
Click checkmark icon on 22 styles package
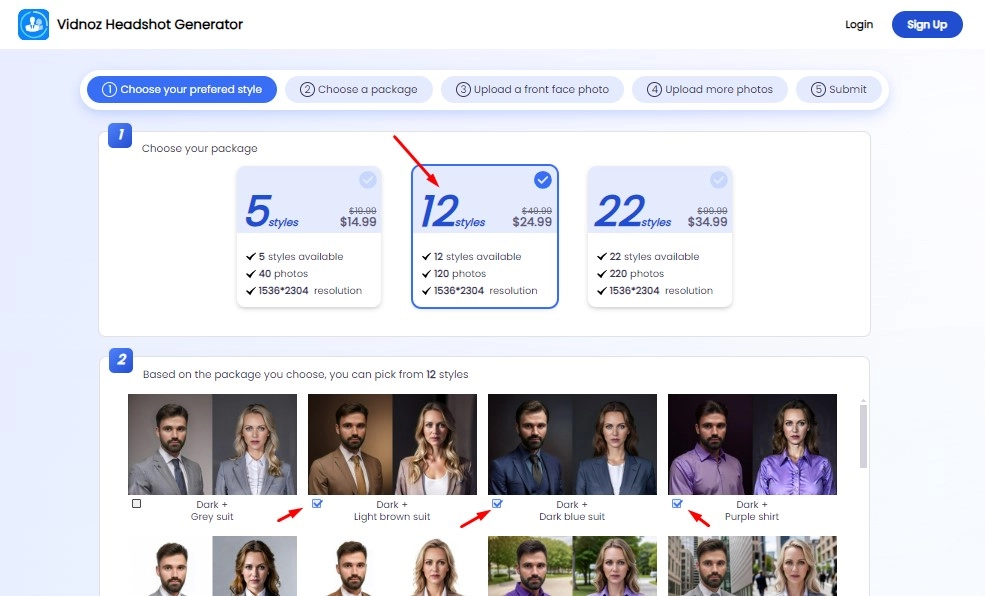tap(718, 180)
